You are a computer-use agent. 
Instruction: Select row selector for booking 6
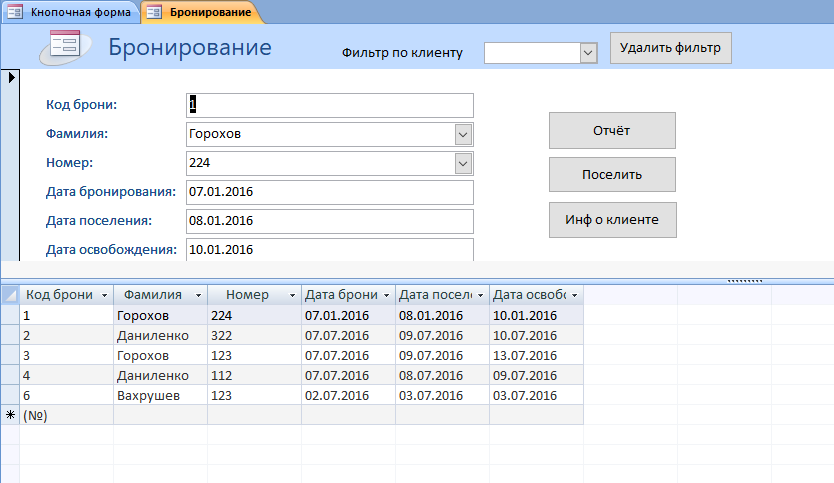10,395
